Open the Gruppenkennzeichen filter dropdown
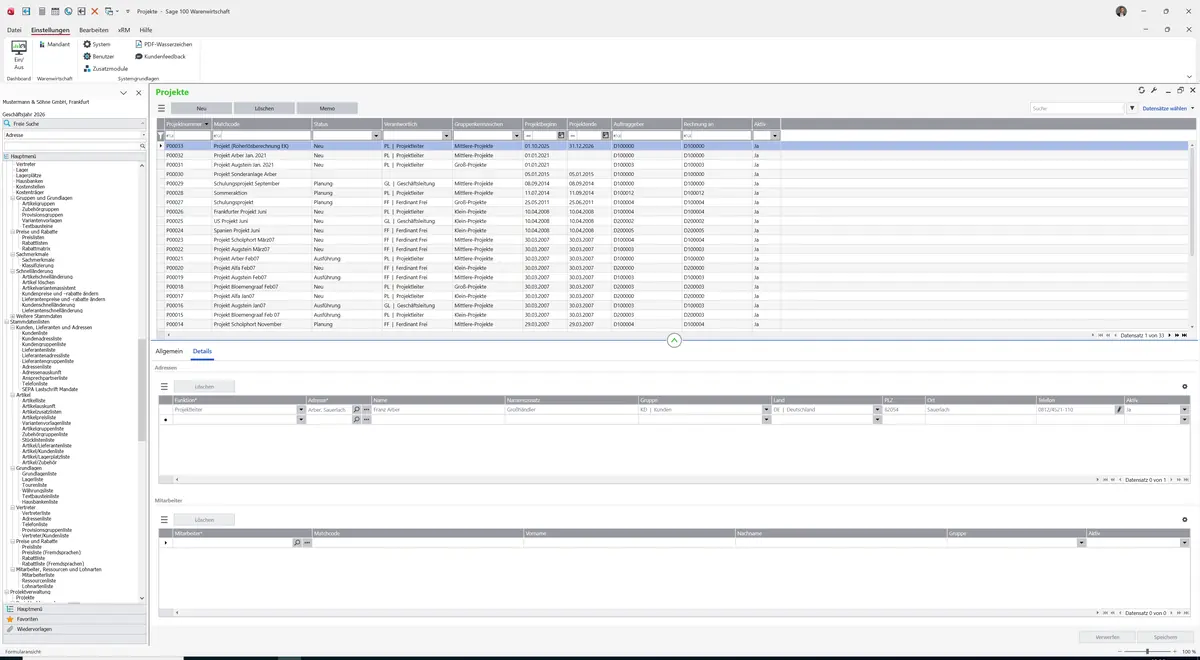Viewport: 1200px width, 660px height. pyautogui.click(x=516, y=135)
